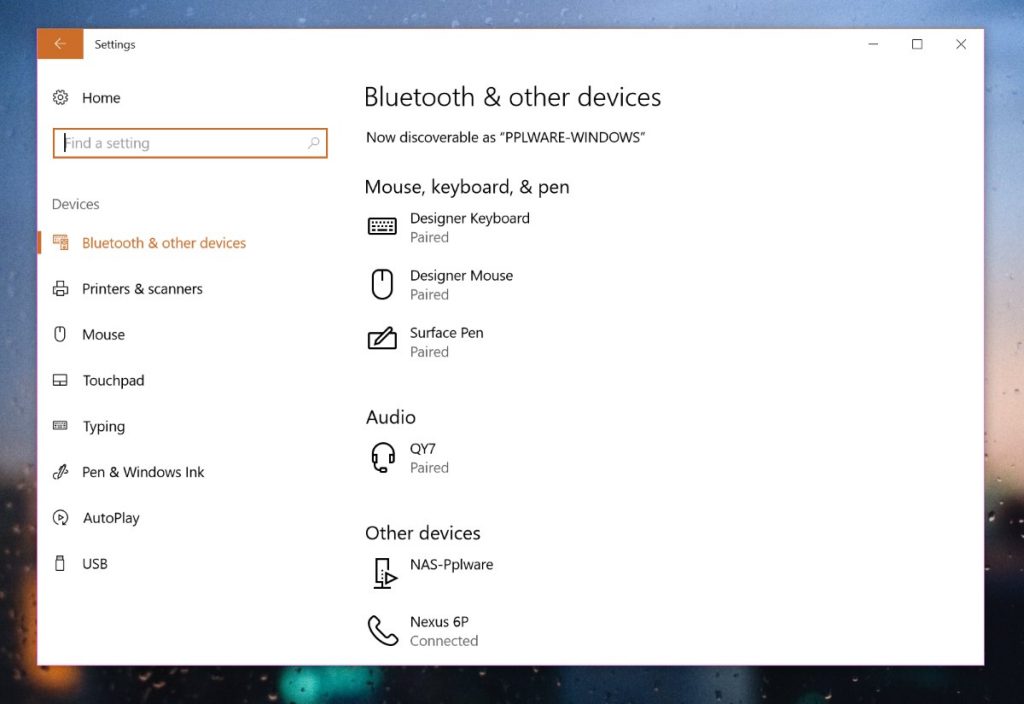Select the Nexus 6P phone icon
Image resolution: width=1024 pixels, height=704 pixels.
[382, 630]
